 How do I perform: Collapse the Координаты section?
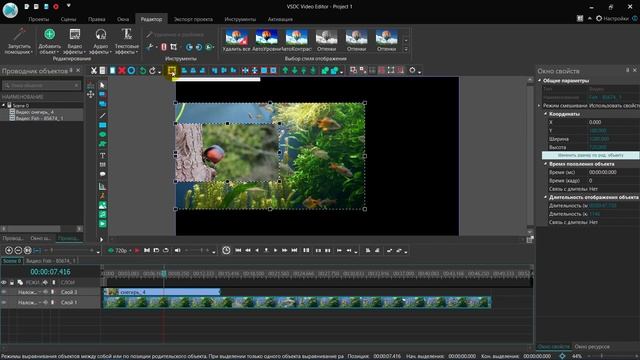click(545, 114)
